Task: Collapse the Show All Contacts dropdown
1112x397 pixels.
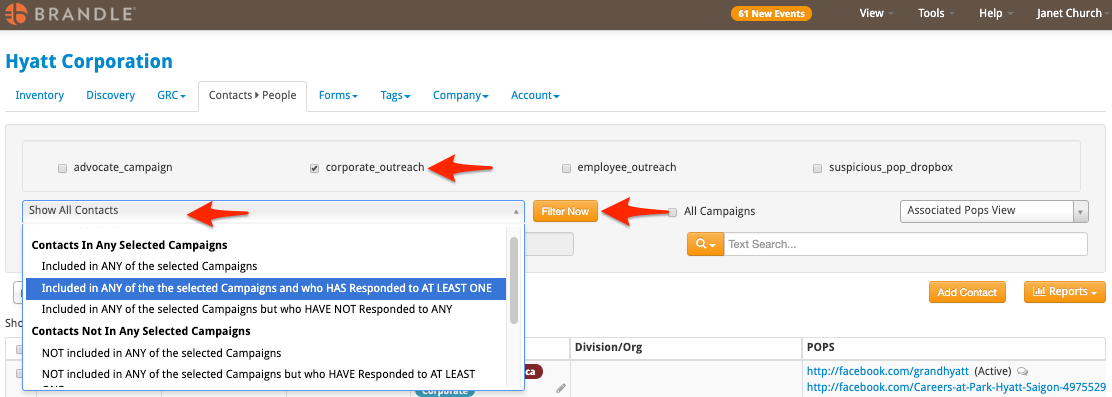Action: pos(274,211)
